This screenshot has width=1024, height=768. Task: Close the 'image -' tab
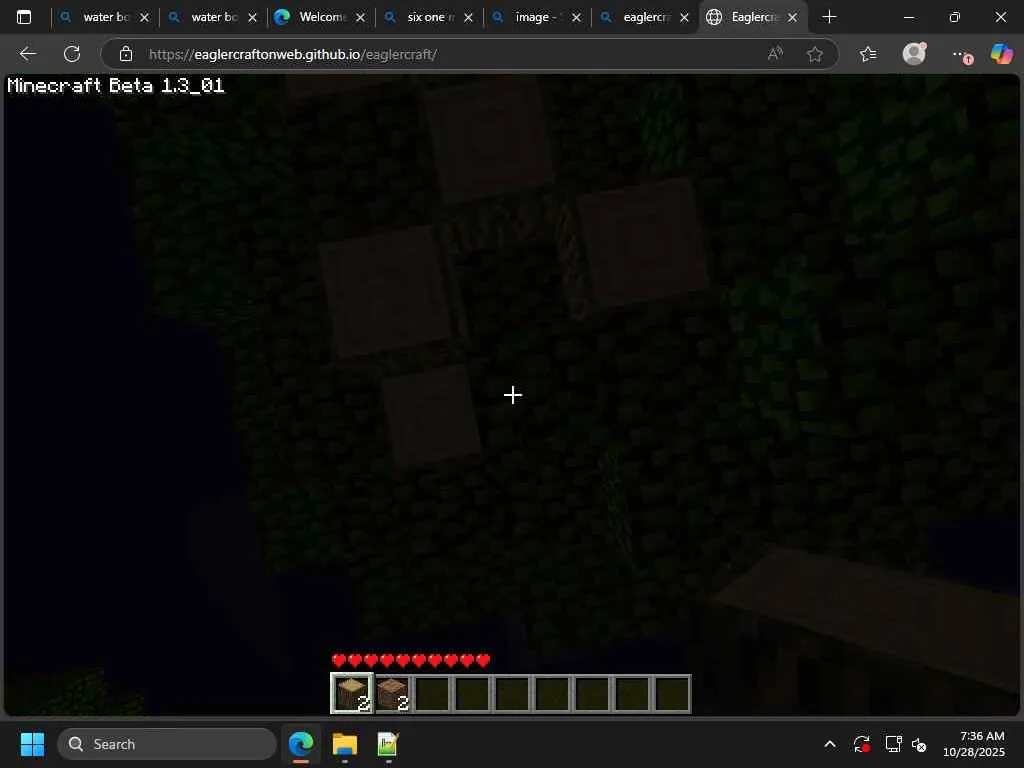coord(577,18)
